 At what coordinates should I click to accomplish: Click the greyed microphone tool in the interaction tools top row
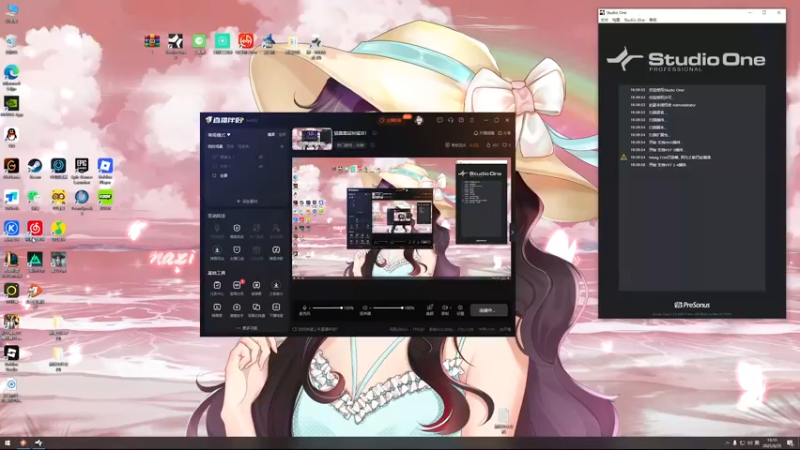coord(217,229)
